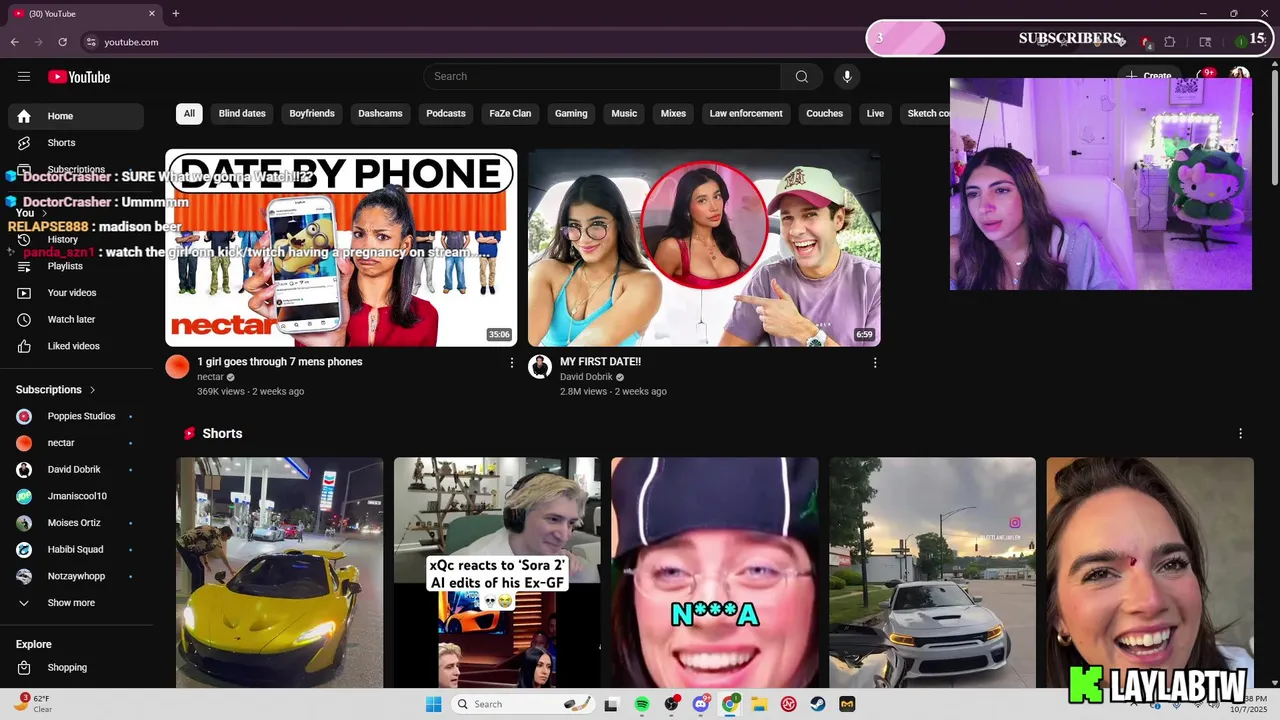
Task: Click the Chrome address bar youtube.com
Action: pos(131,42)
